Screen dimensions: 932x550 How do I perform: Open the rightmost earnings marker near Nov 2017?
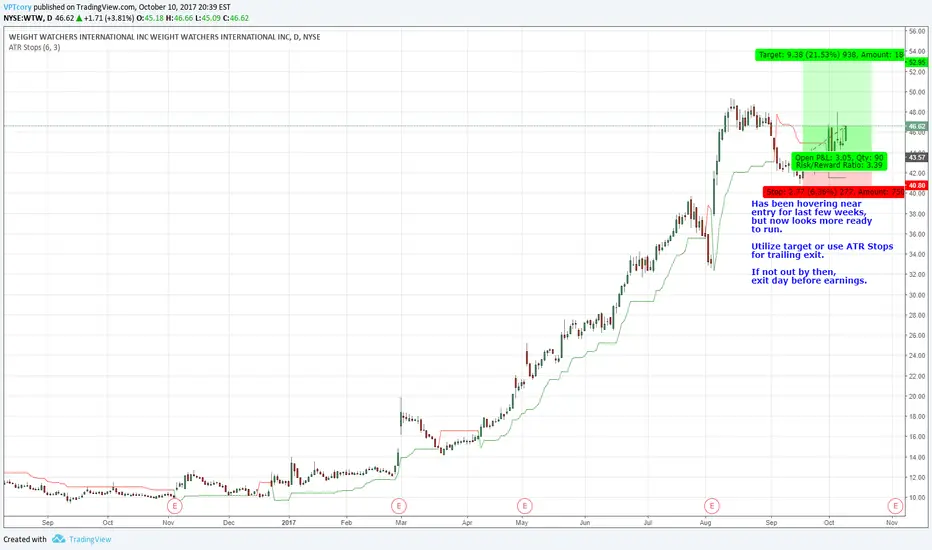[895, 506]
